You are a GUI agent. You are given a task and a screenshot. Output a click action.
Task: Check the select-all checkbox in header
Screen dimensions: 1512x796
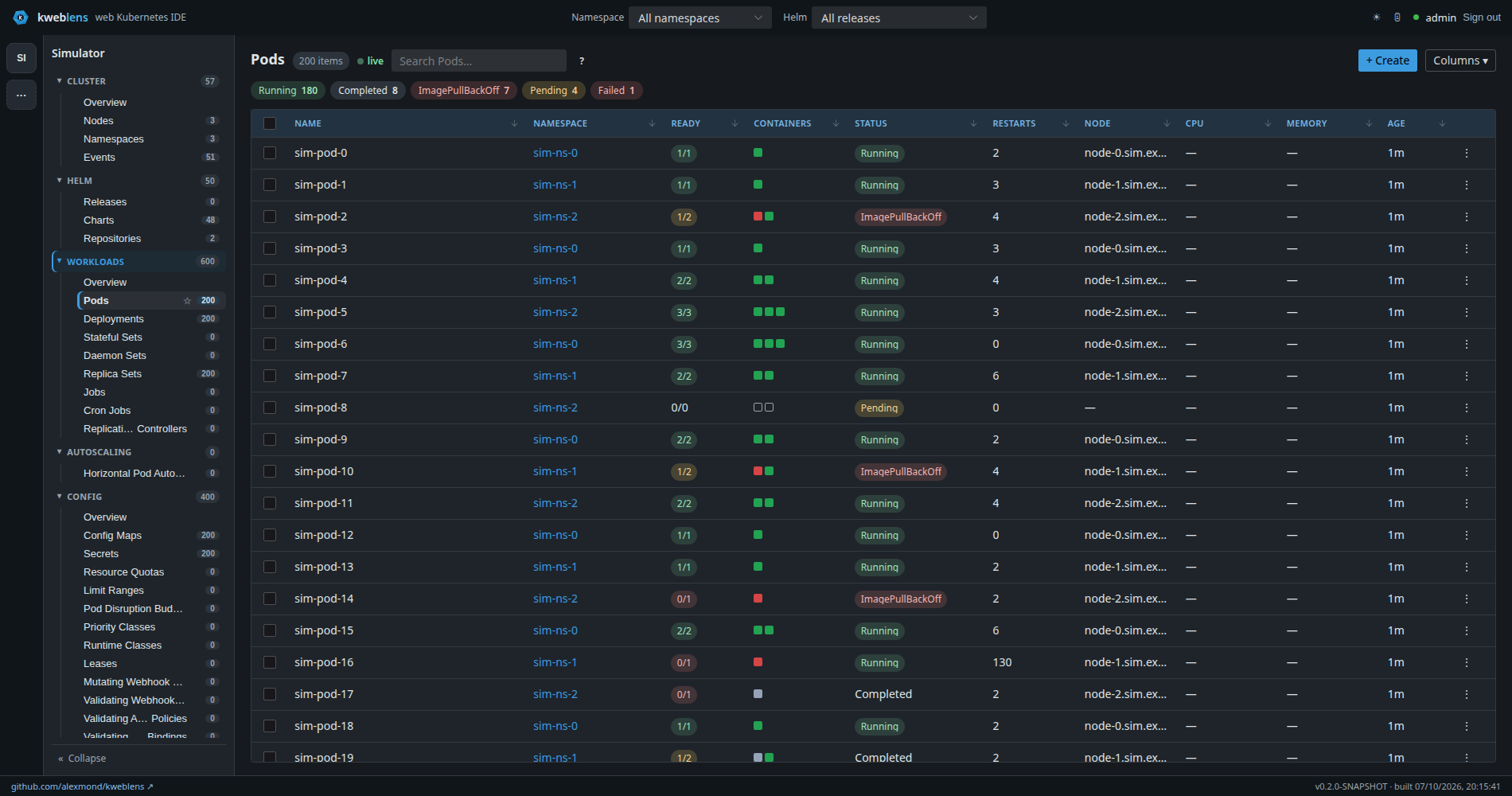click(x=270, y=123)
